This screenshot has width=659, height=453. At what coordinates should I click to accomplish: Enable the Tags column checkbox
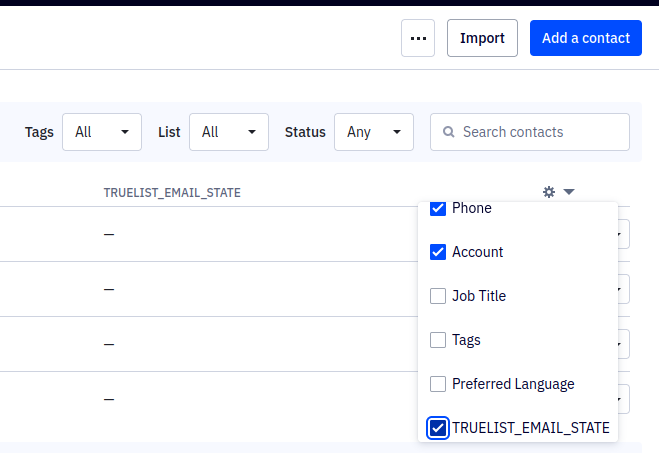438,340
